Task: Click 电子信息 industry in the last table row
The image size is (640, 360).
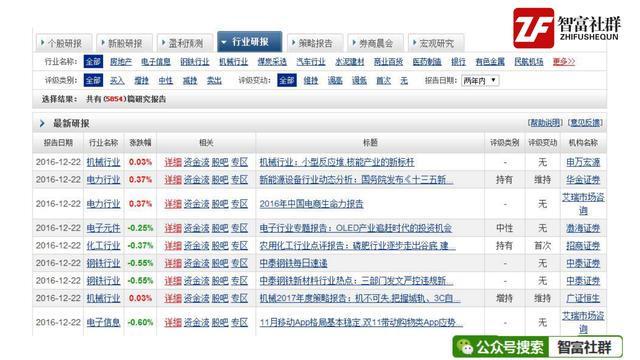Action: coord(103,322)
